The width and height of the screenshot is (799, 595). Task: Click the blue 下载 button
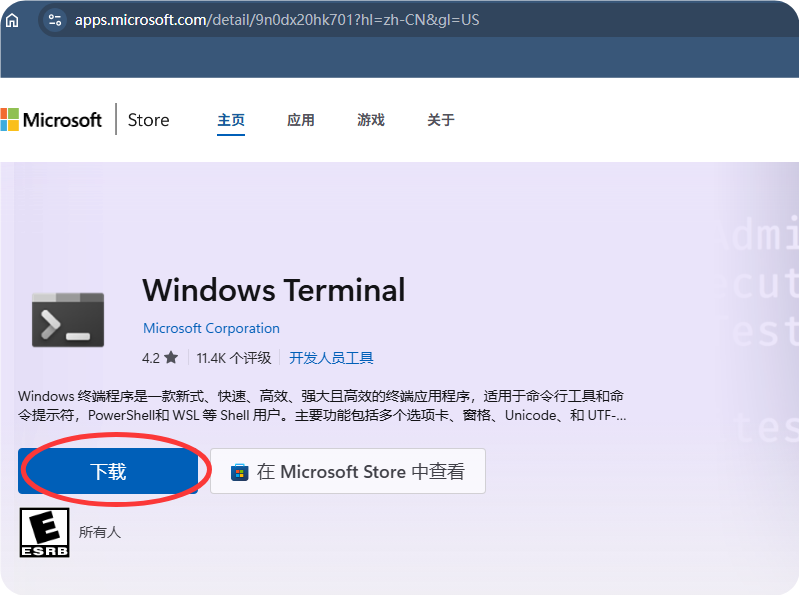(108, 471)
